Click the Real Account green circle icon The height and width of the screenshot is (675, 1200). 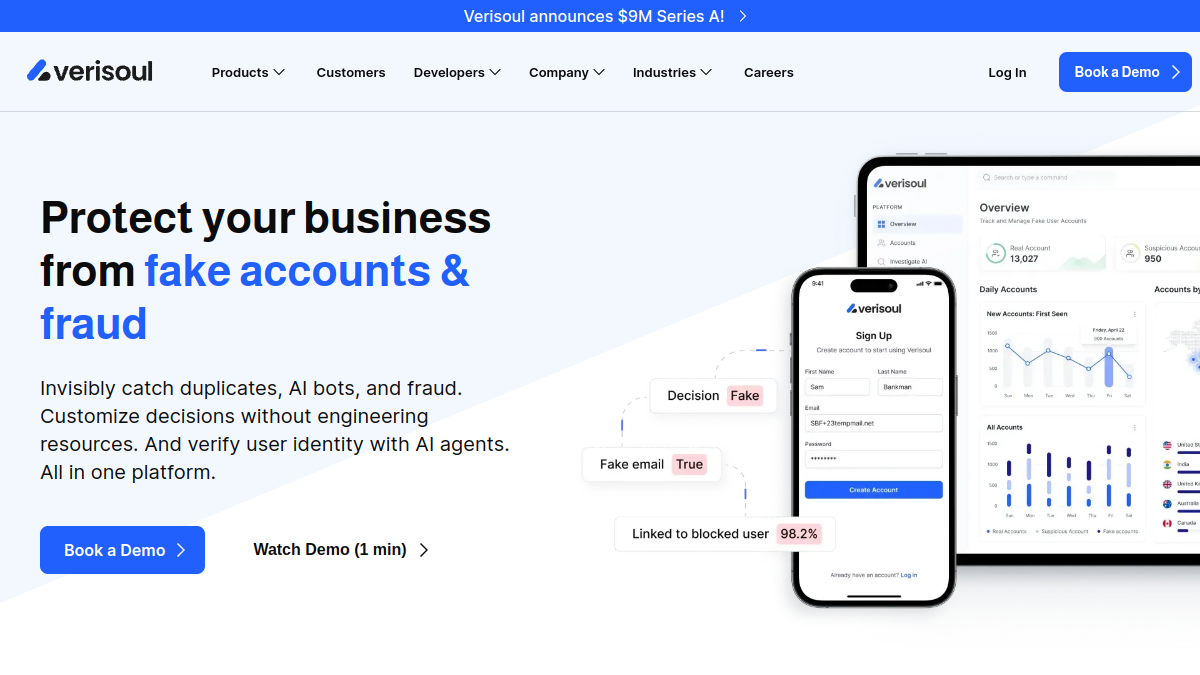(995, 254)
